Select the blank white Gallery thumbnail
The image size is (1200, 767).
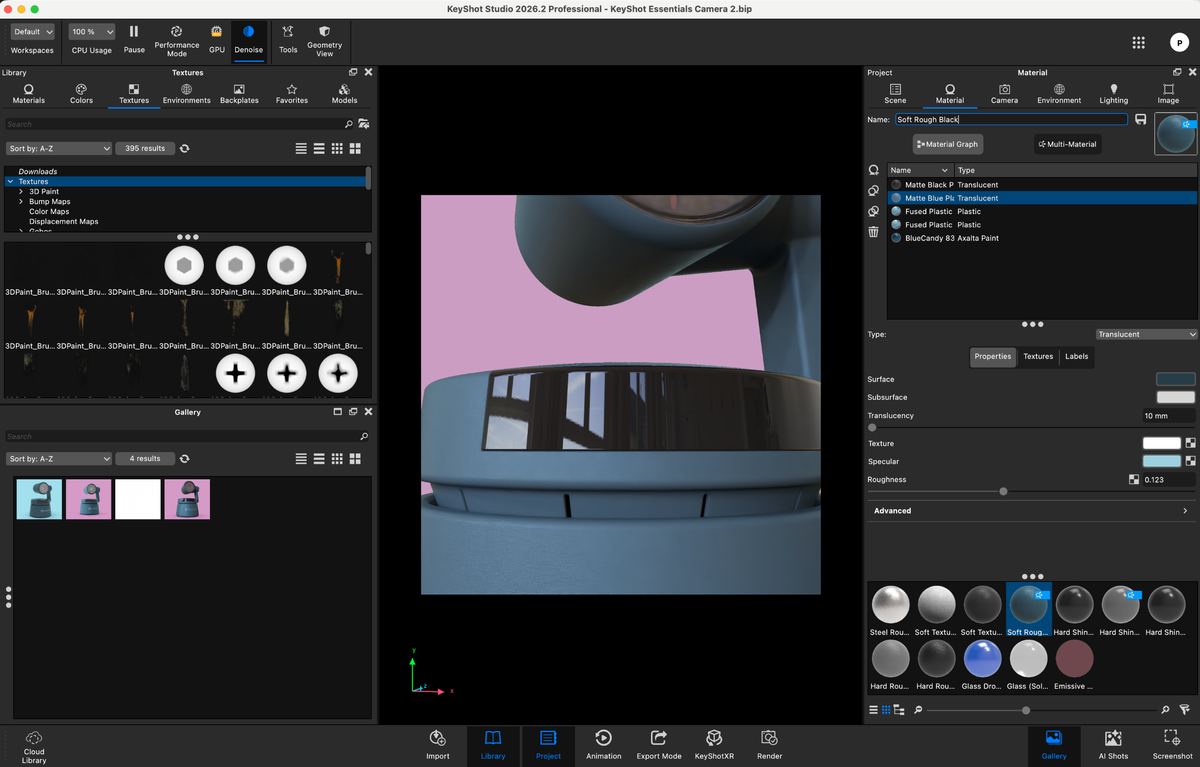click(138, 499)
